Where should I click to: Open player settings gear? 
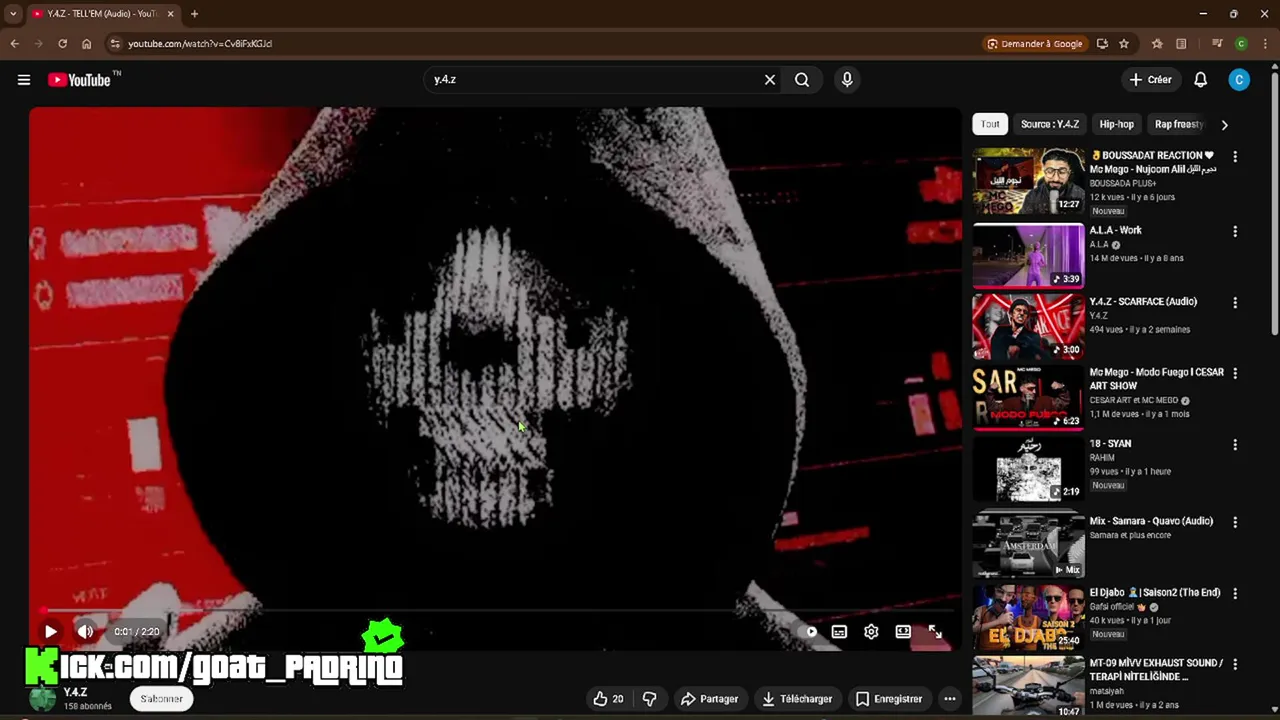tap(871, 632)
